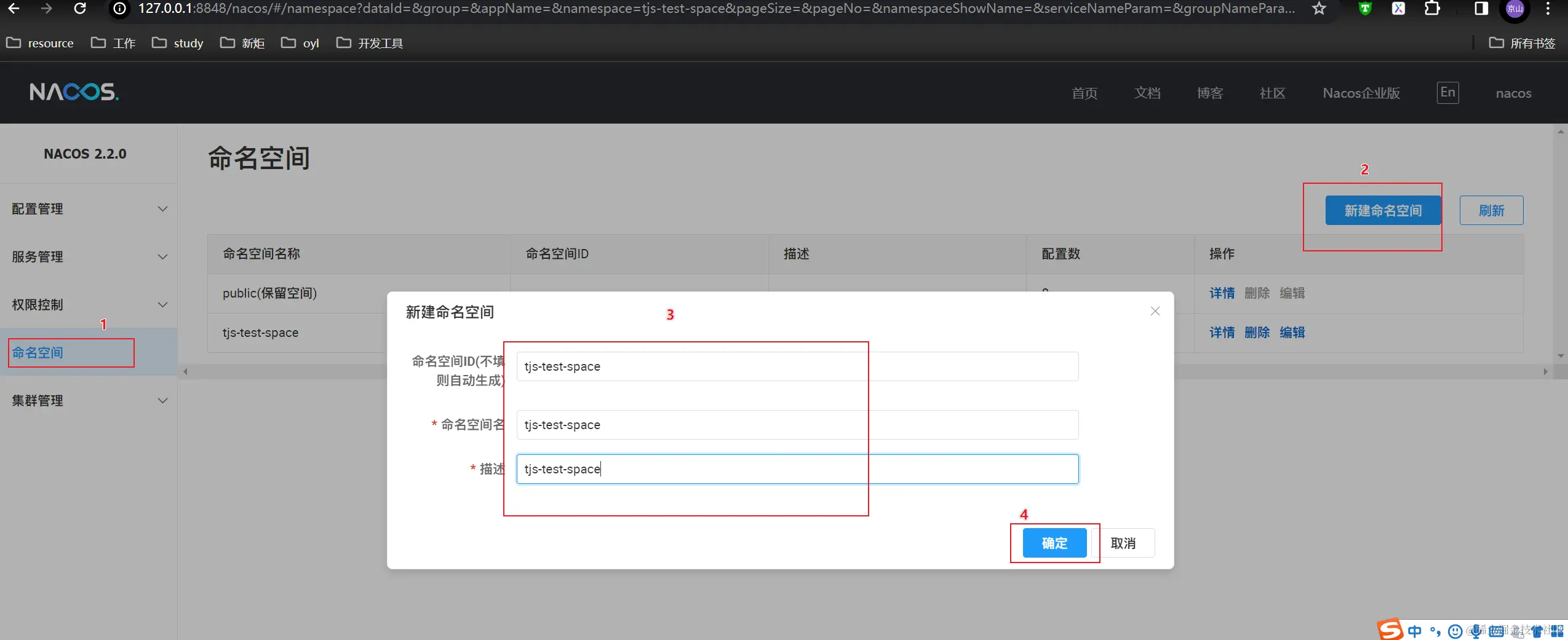Click the 新建命名空间 button

pyautogui.click(x=1383, y=210)
